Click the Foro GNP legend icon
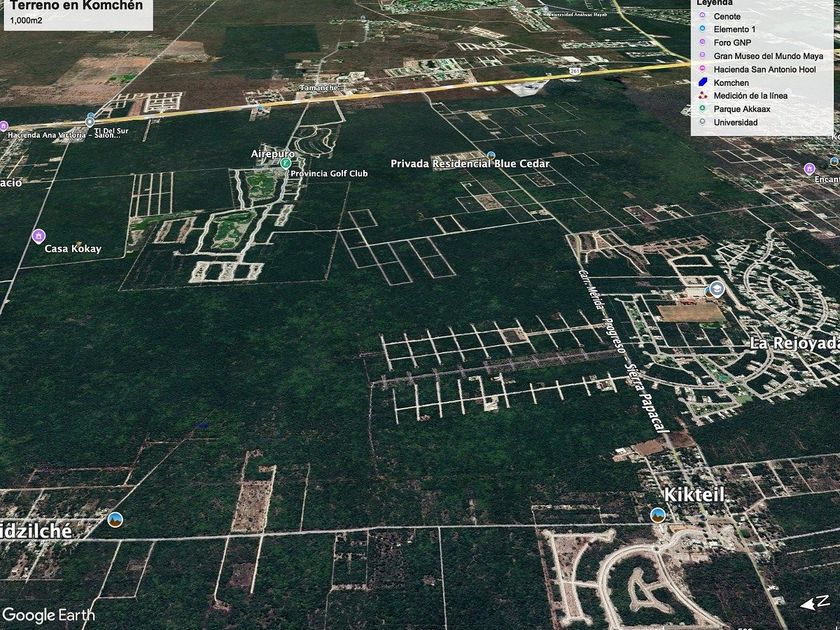Screen dimensions: 840x630 [x=703, y=42]
